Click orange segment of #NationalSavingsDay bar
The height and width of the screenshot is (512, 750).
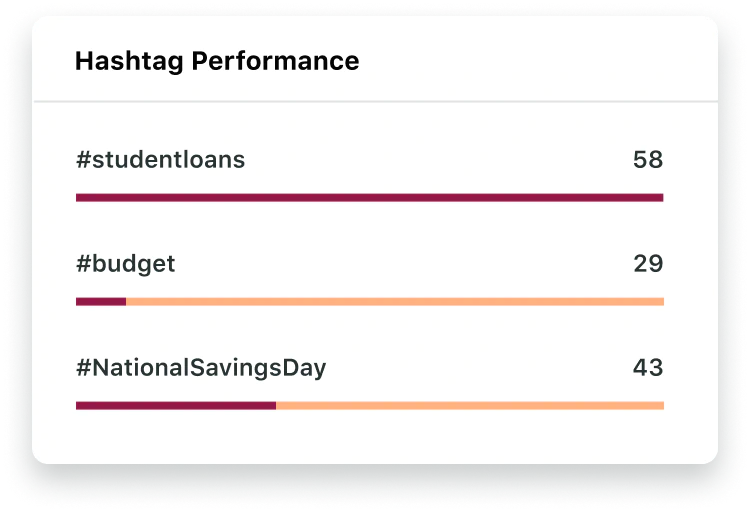(x=470, y=406)
